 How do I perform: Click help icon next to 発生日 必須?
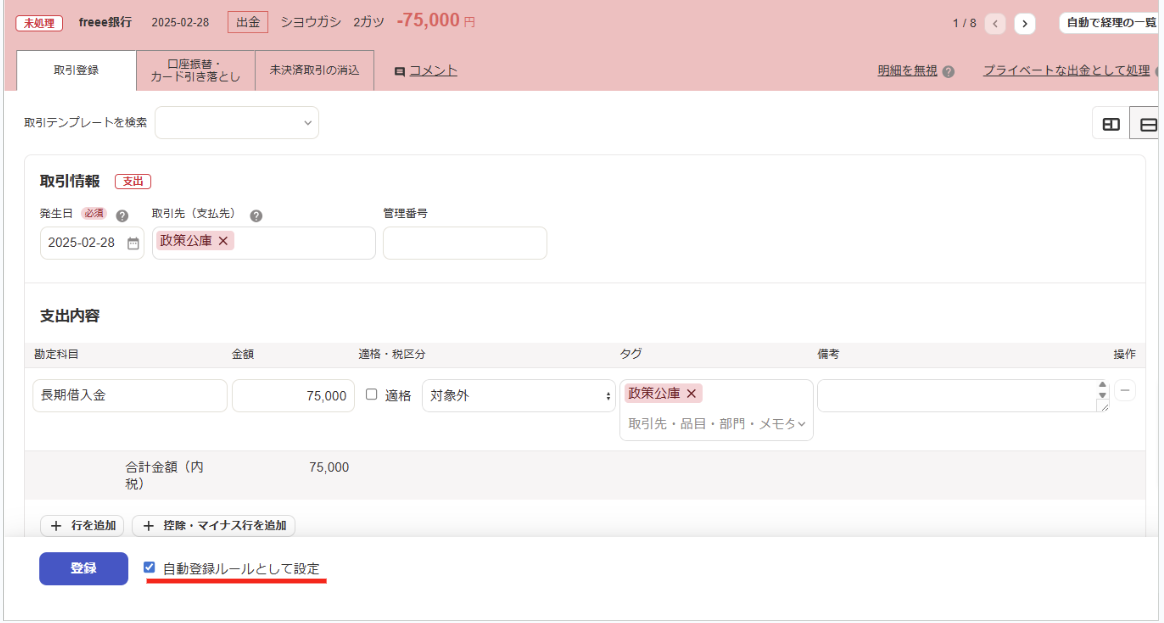(x=122, y=215)
